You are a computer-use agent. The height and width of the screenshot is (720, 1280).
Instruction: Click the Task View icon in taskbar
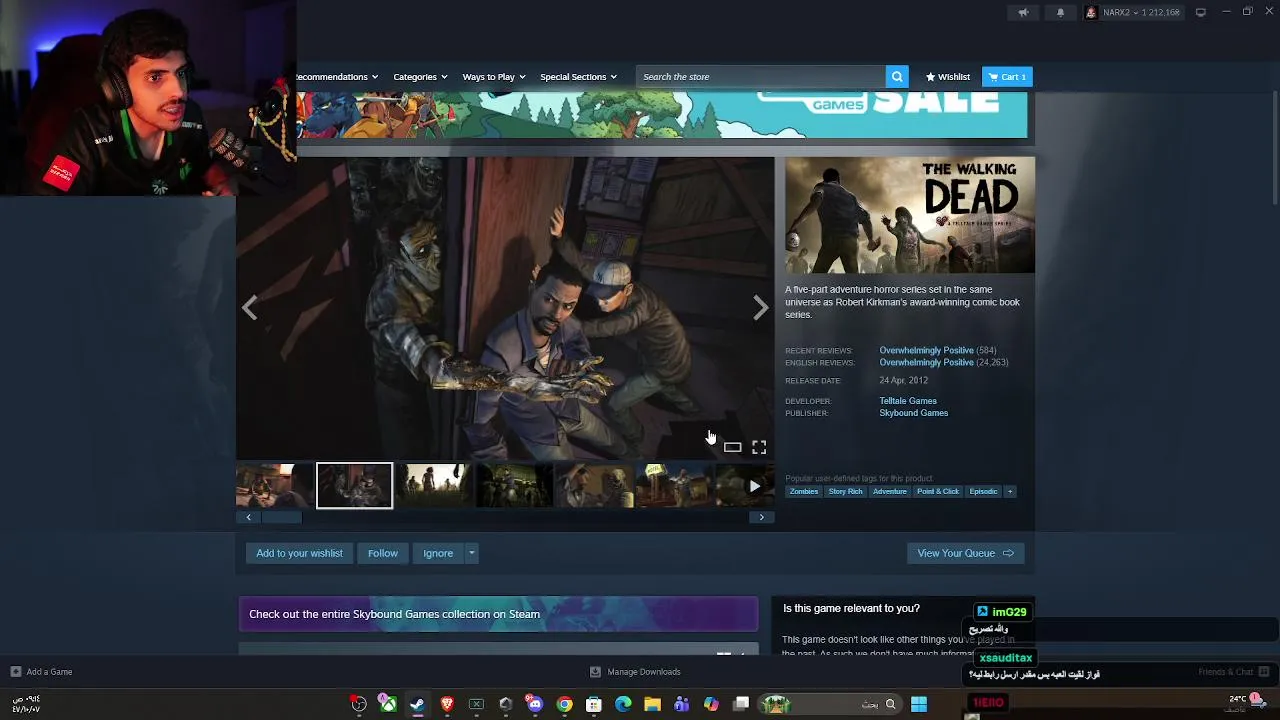[741, 704]
